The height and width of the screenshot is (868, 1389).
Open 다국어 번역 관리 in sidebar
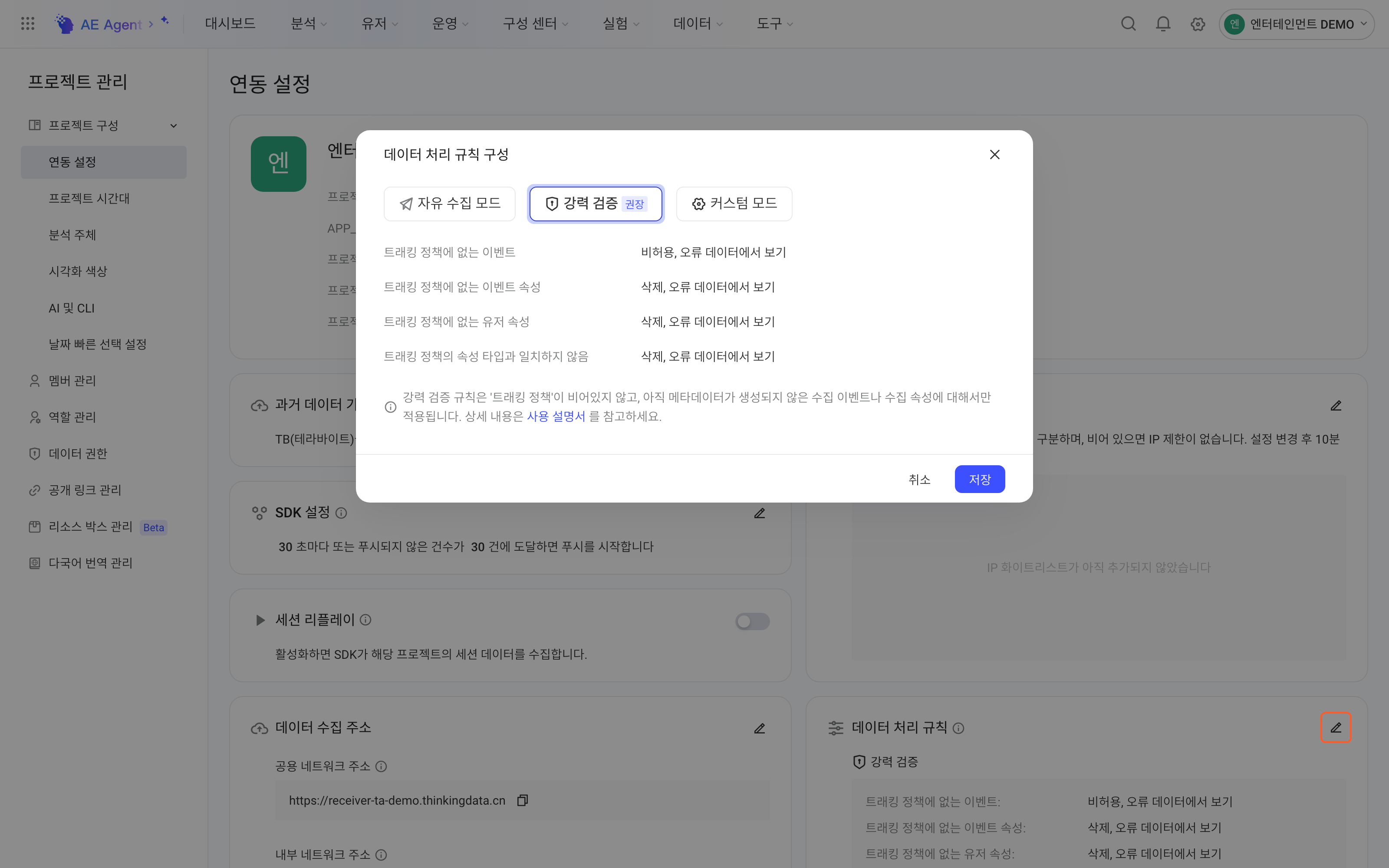[103, 562]
